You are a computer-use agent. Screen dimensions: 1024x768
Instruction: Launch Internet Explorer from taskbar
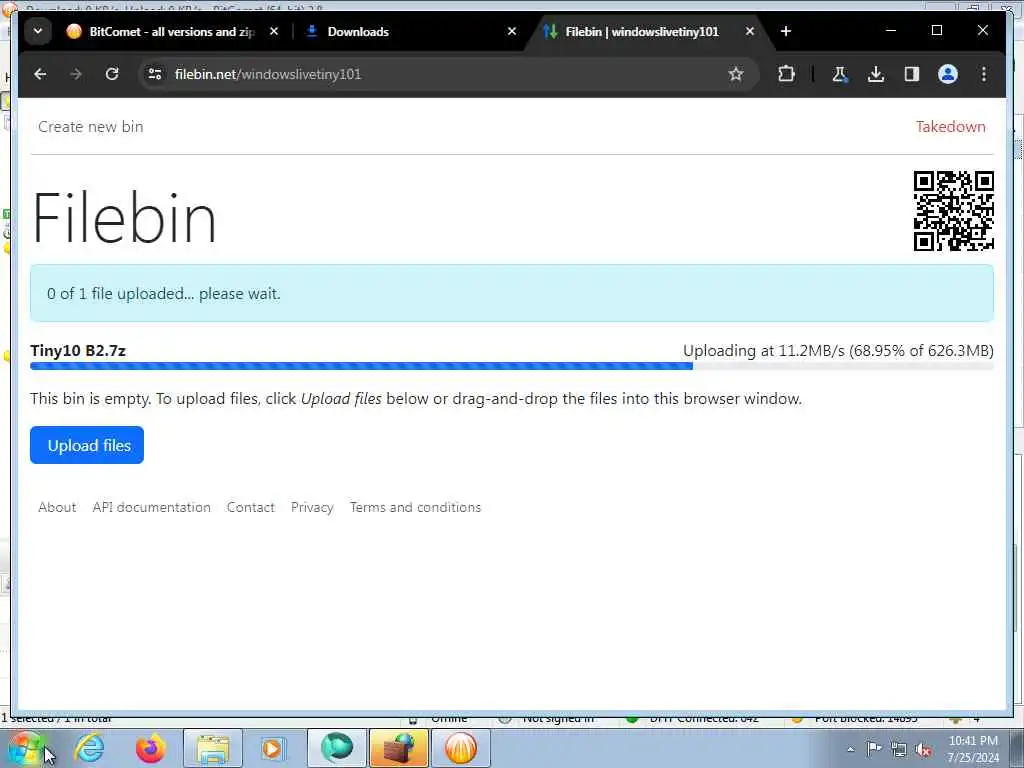tap(89, 748)
